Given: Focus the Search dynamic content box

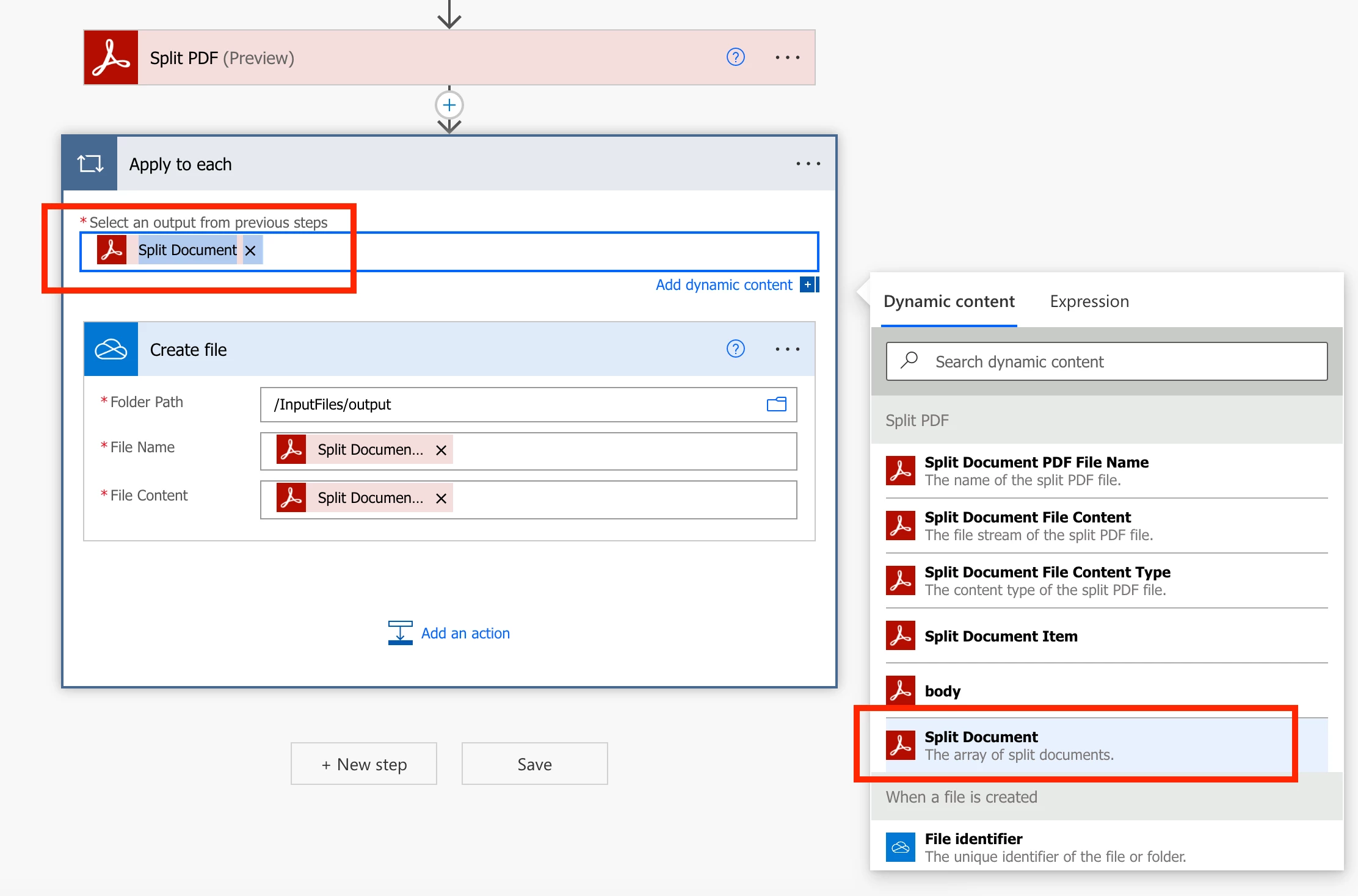Looking at the screenshot, I should (1106, 362).
